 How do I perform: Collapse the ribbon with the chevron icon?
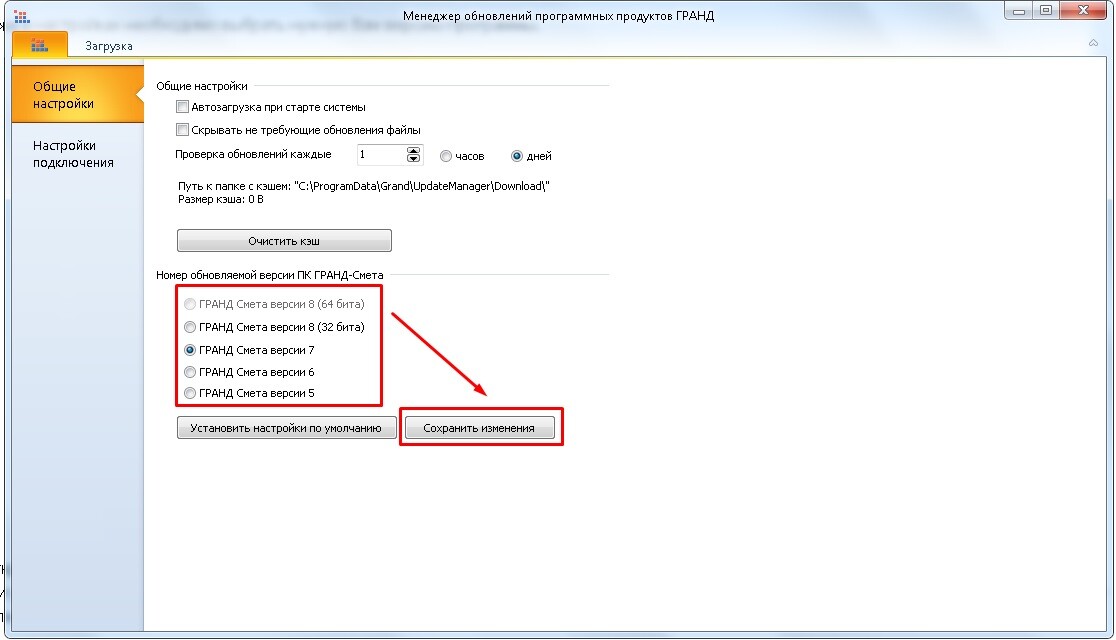[x=1093, y=43]
